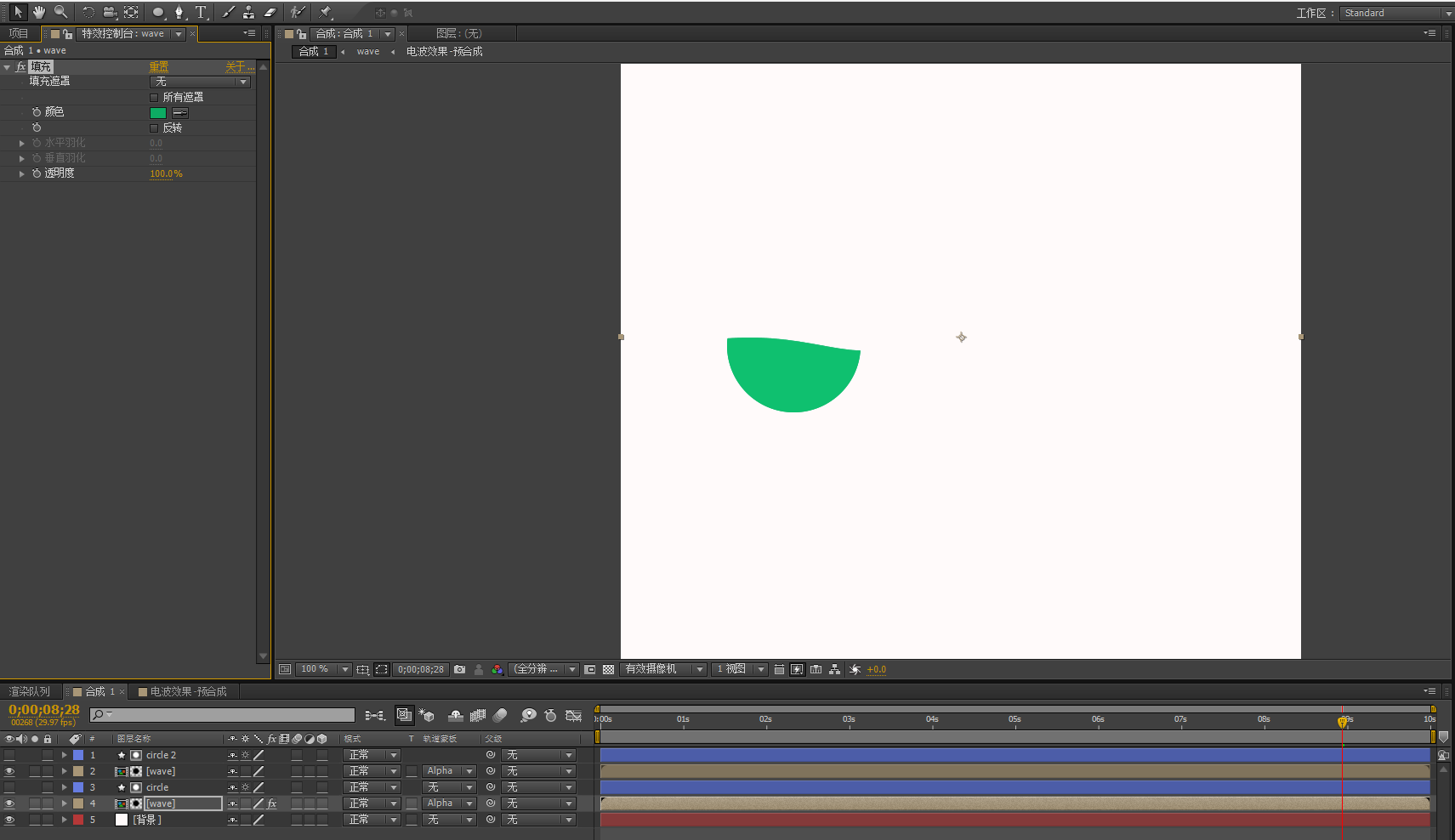Open parent dropdown for 背景 layer

coord(538,820)
